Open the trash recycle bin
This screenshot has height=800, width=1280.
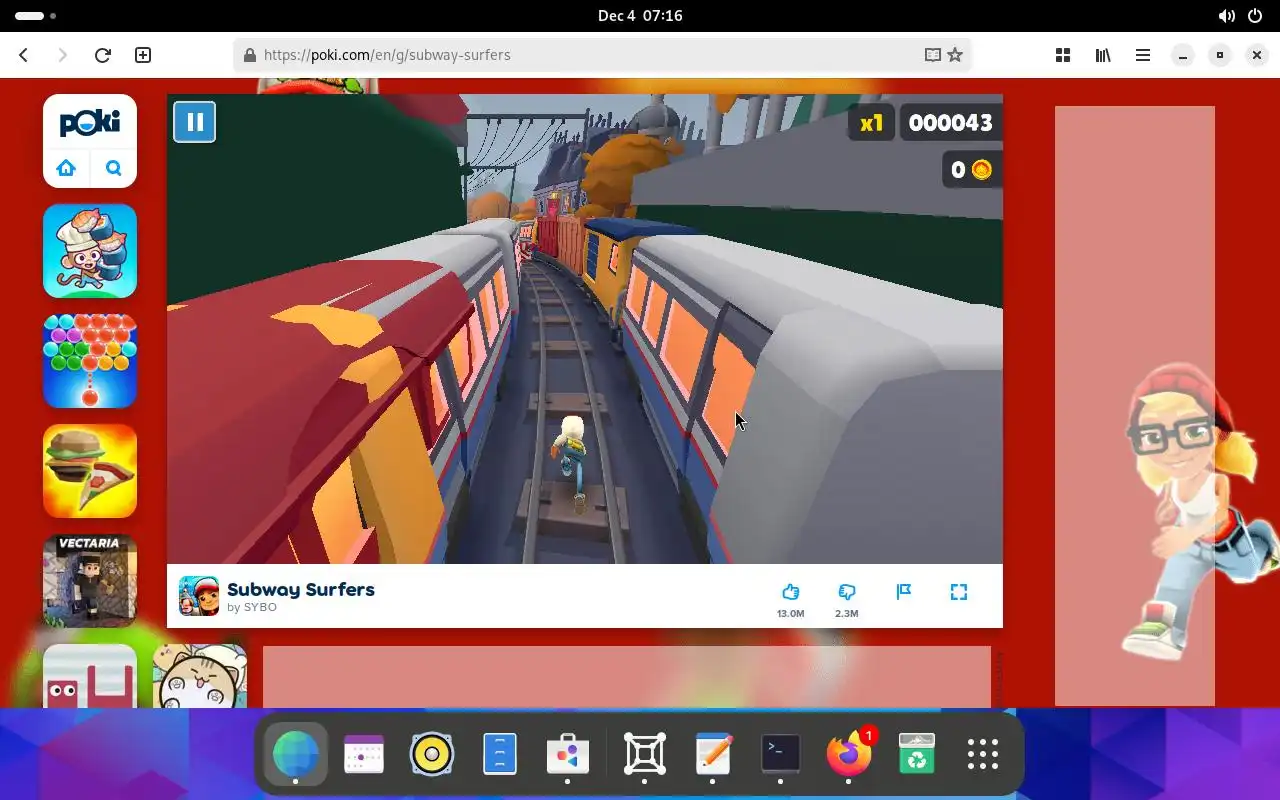(916, 753)
